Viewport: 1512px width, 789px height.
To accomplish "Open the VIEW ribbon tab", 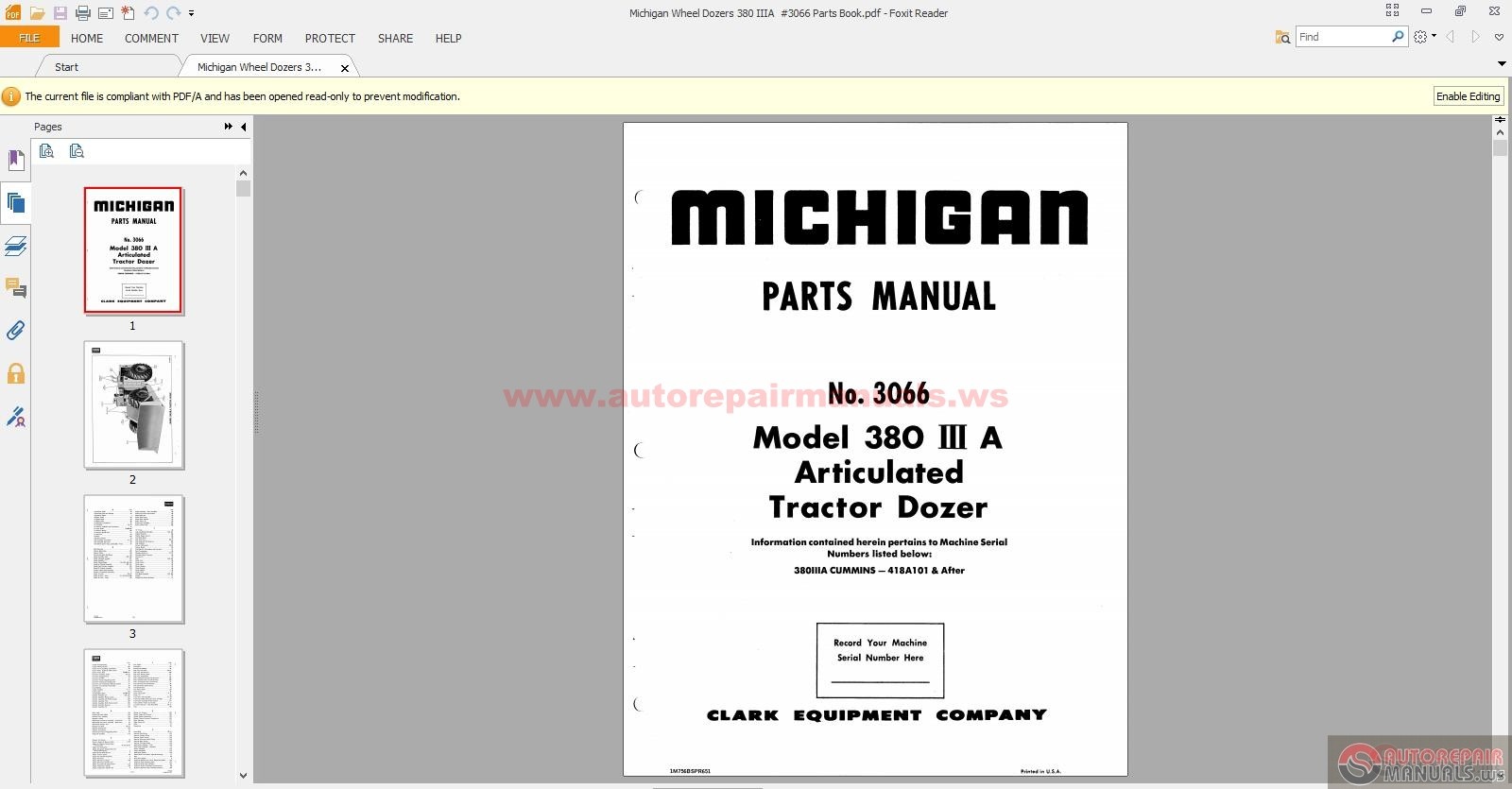I will [215, 39].
